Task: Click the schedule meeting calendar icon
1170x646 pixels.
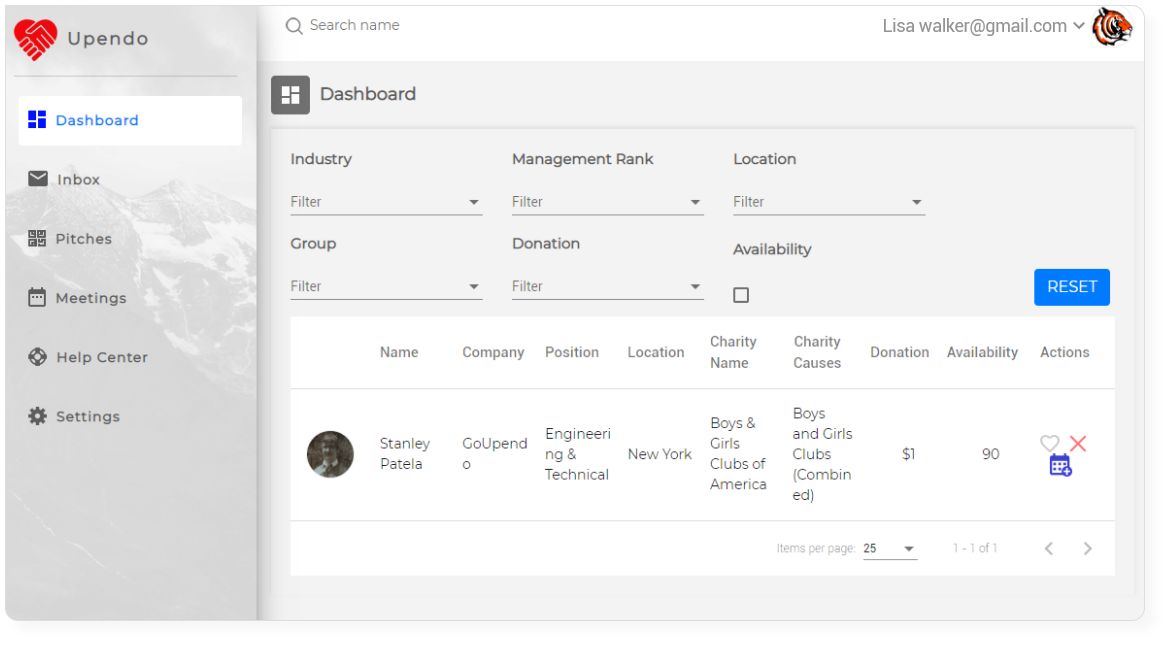Action: coord(1060,465)
